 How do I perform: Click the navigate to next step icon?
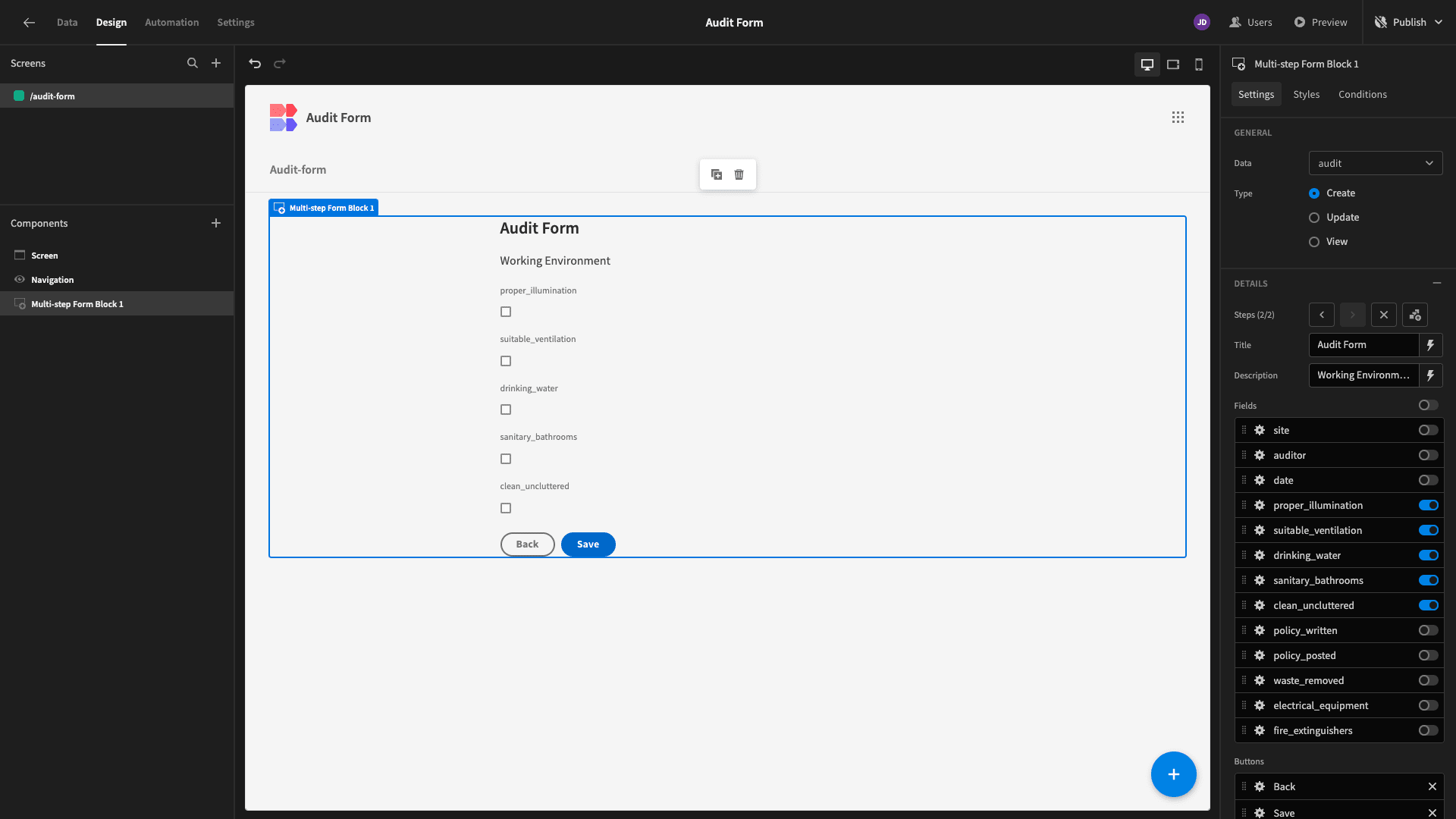1353,315
